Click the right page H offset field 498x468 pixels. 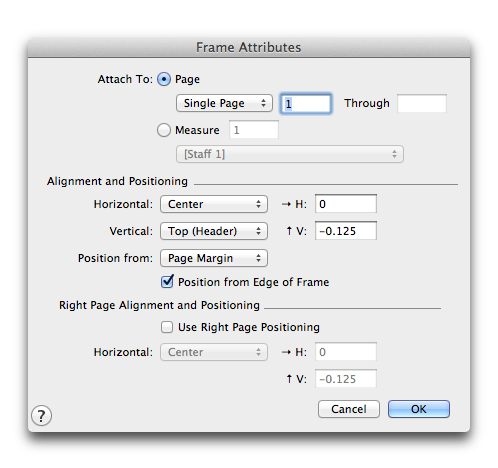click(x=346, y=352)
